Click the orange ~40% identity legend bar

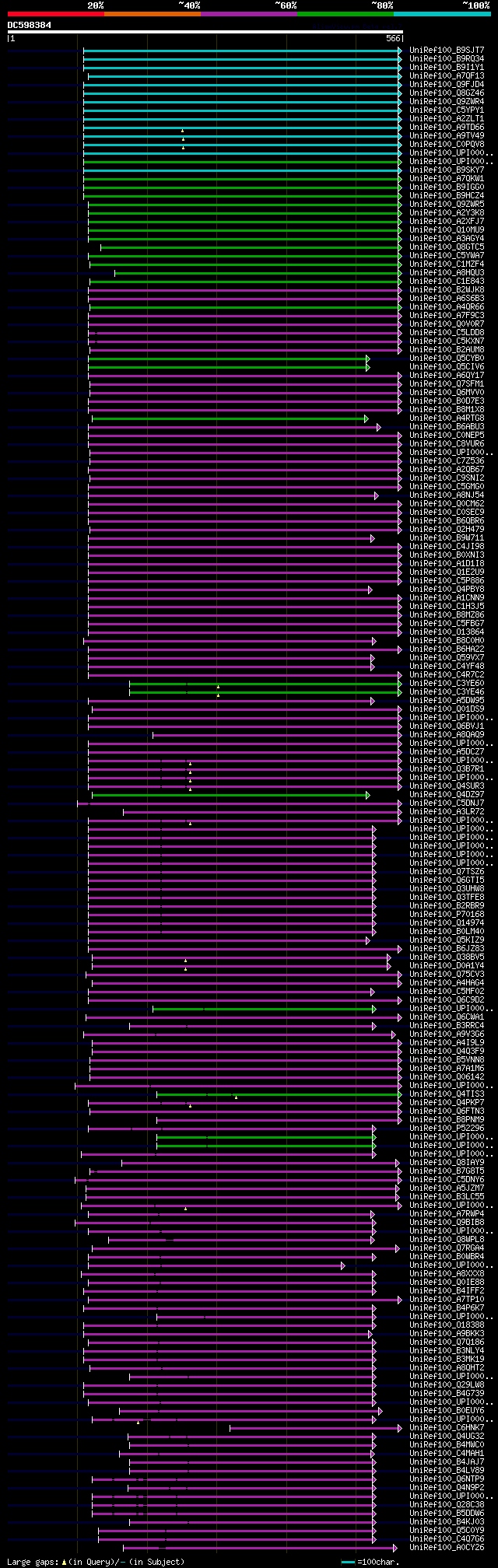(152, 14)
